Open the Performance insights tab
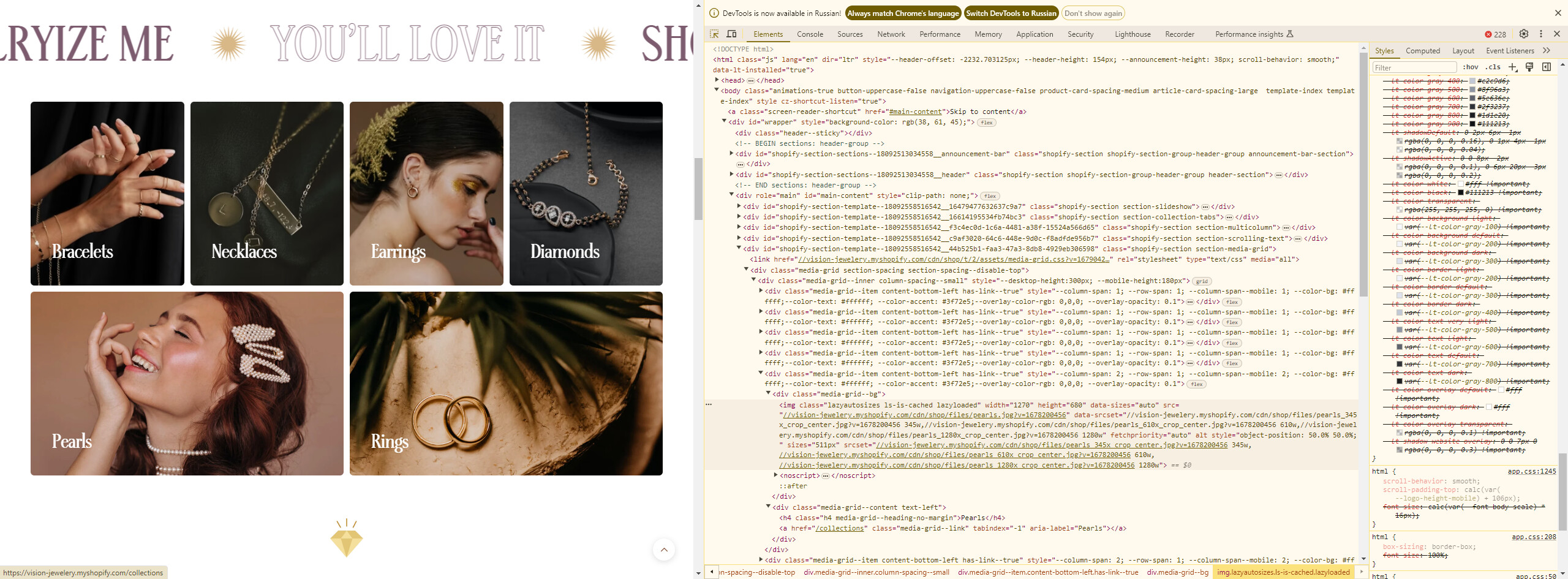Viewport: 1568px width, 579px height. pos(1254,34)
